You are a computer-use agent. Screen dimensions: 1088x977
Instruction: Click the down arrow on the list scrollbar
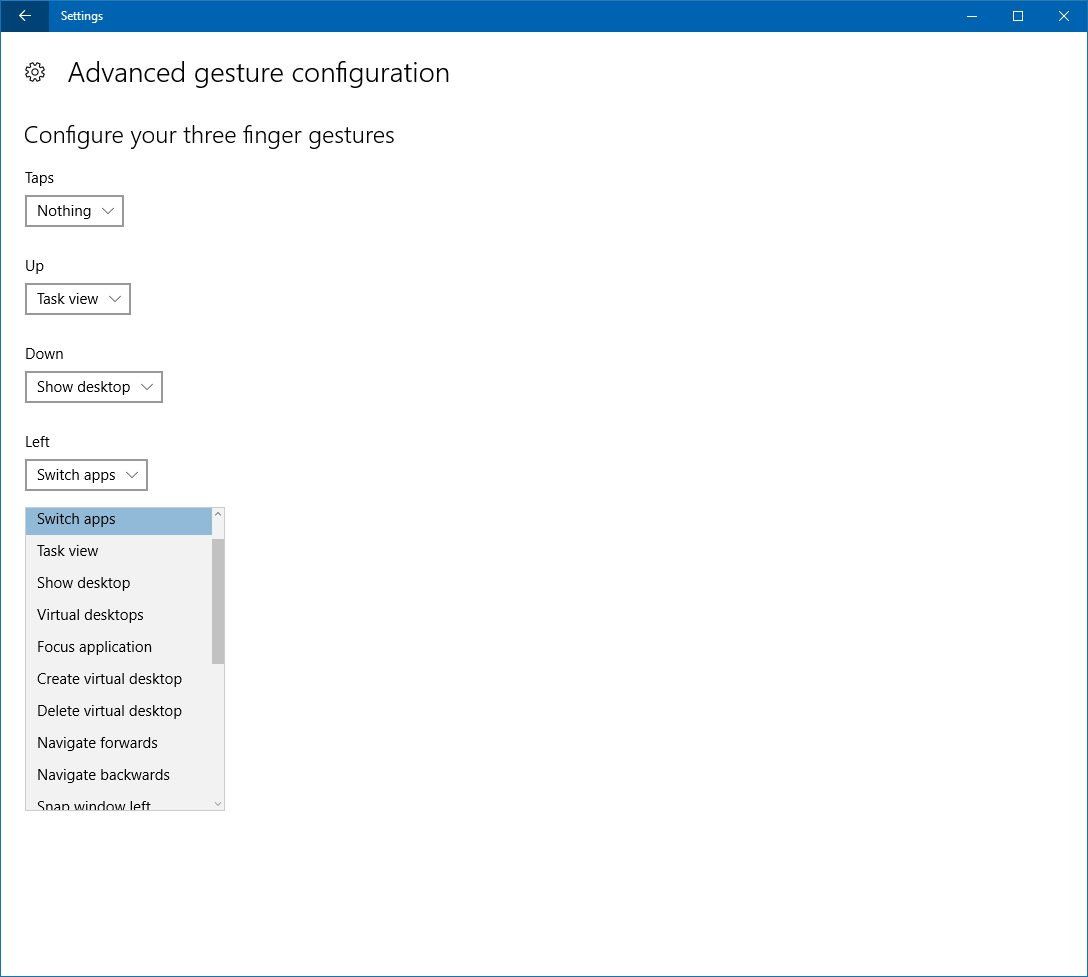[217, 802]
